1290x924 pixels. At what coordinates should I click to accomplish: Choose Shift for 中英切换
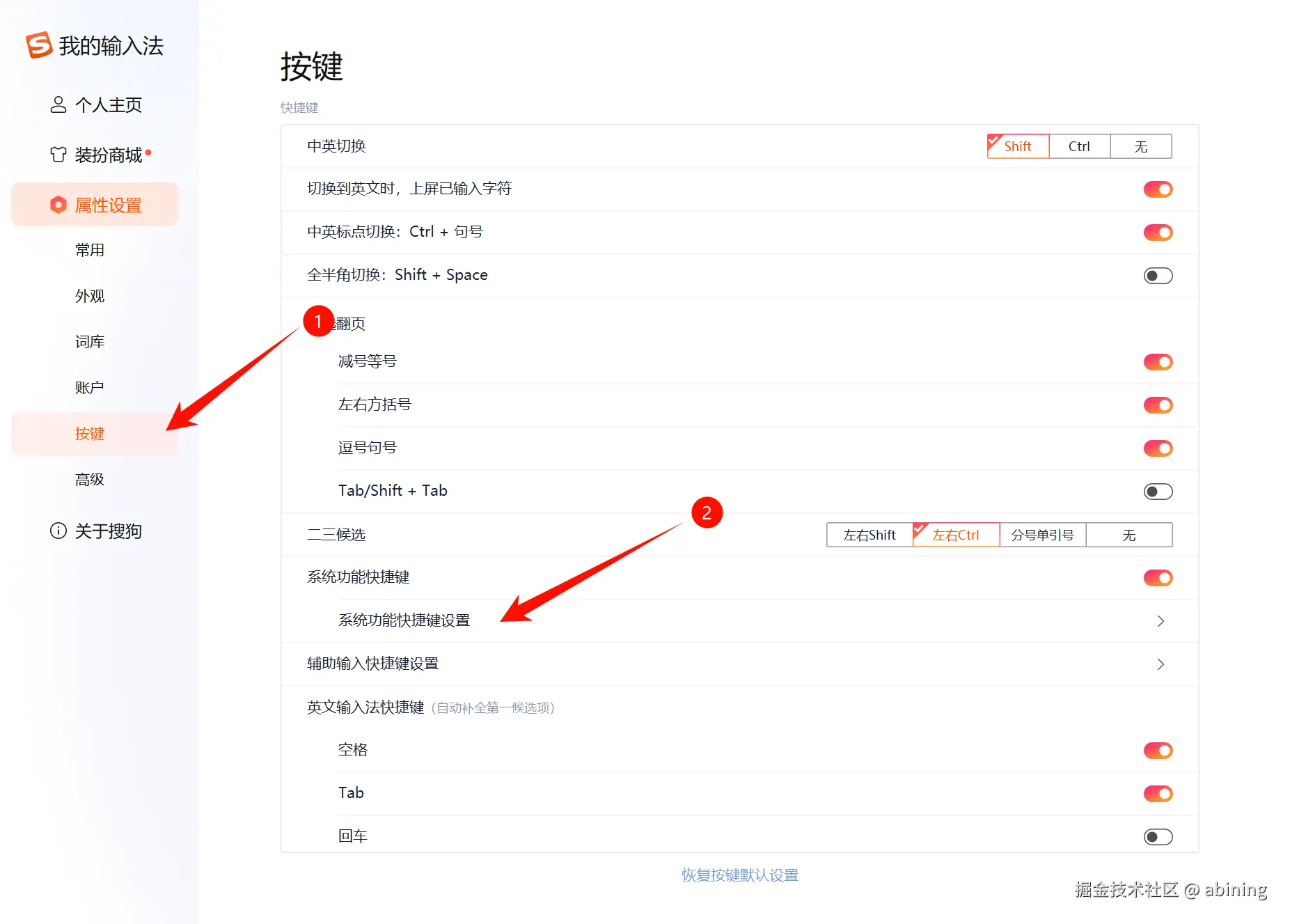(x=1018, y=146)
